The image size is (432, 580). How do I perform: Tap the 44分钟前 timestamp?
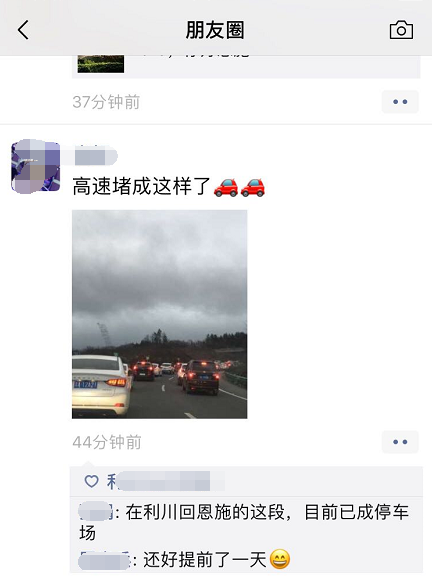[x=107, y=442]
